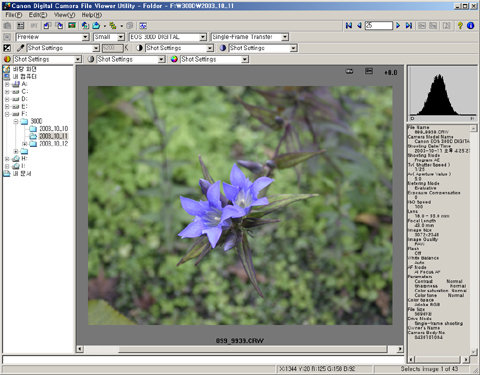Viewport: 480px width, 375px height.
Task: Open the View menu
Action: click(64, 15)
